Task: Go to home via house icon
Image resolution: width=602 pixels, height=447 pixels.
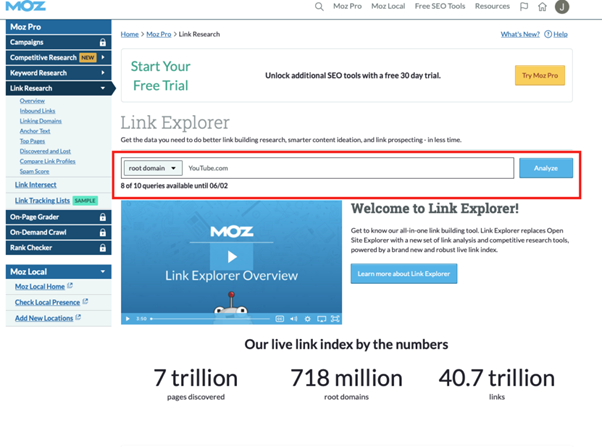Action: click(542, 7)
